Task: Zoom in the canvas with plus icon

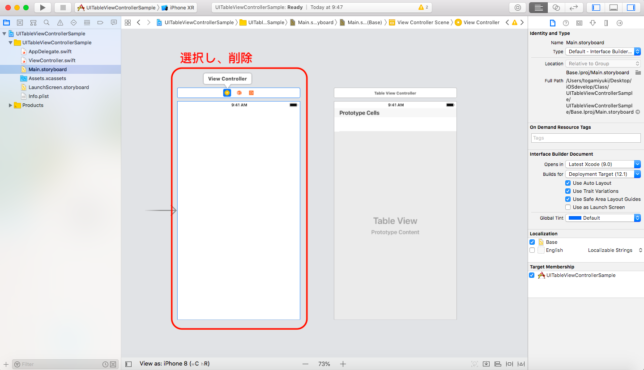Action: click(343, 364)
